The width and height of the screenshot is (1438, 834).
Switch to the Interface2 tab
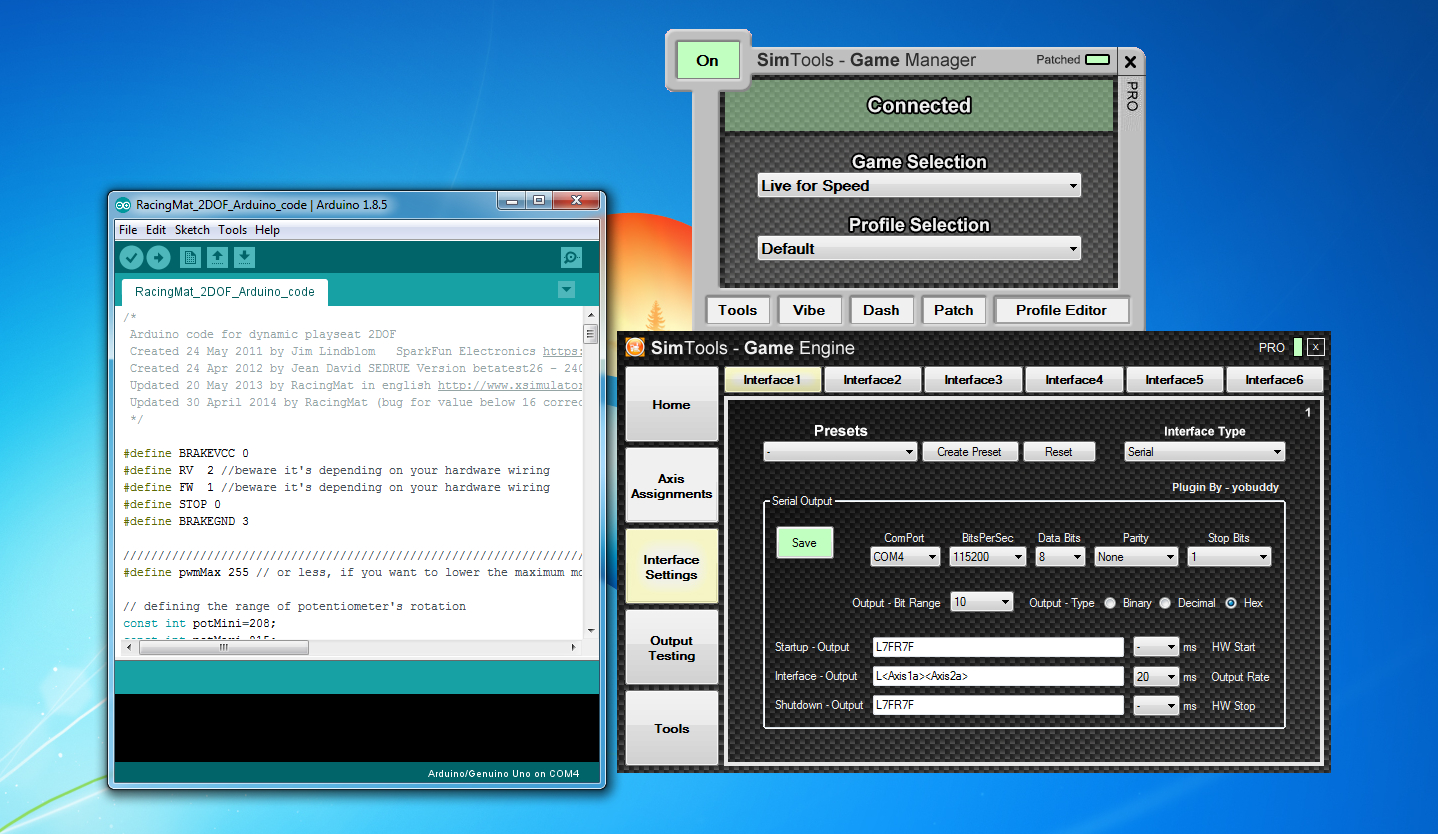[x=872, y=380]
